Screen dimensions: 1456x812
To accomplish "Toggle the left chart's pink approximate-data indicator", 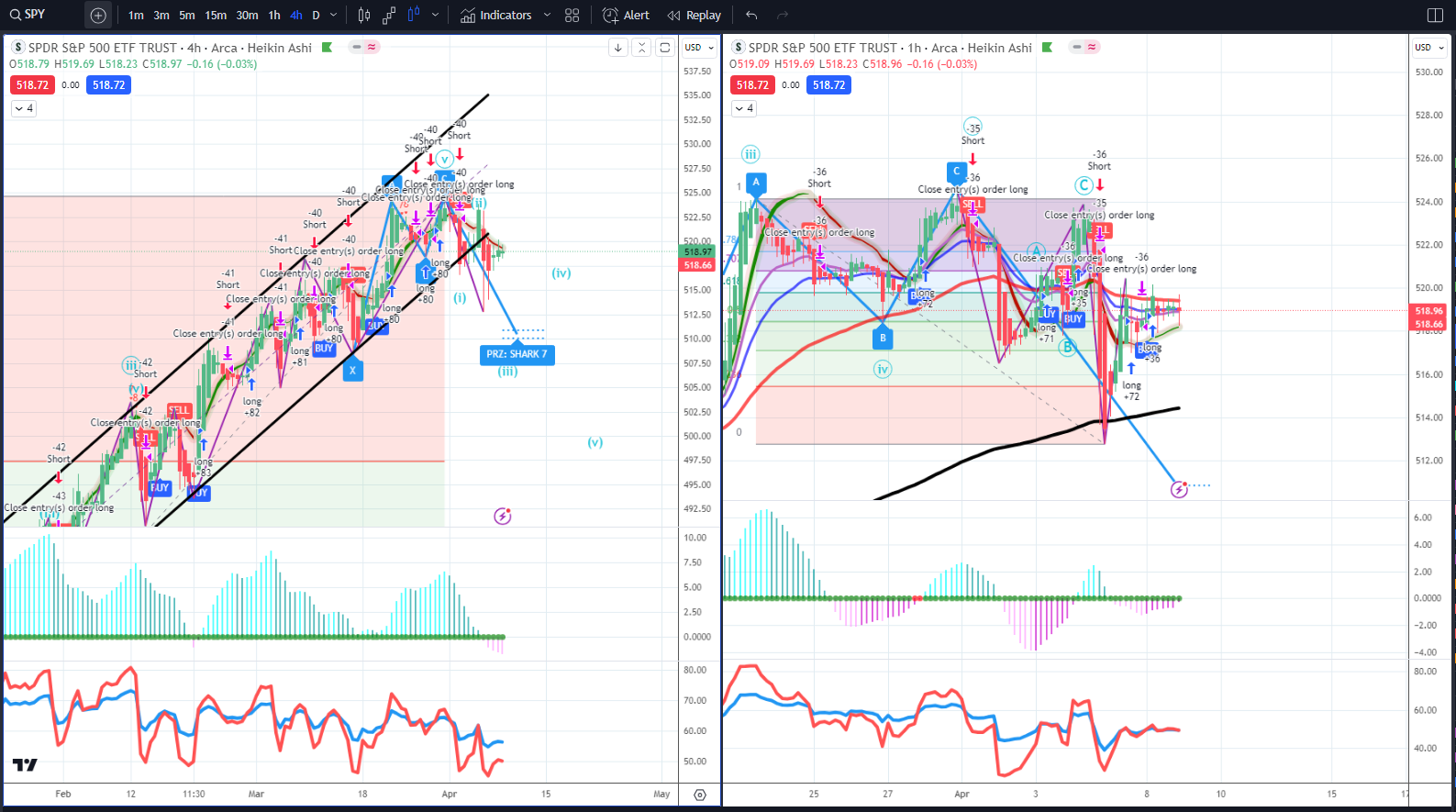I will (x=372, y=47).
